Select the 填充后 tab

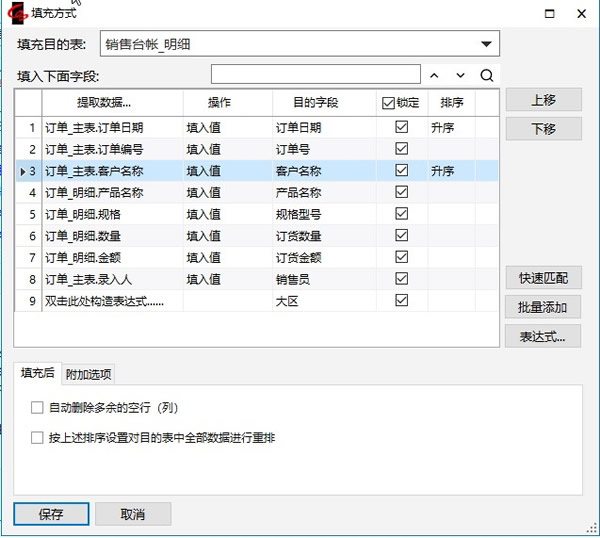tap(37, 373)
